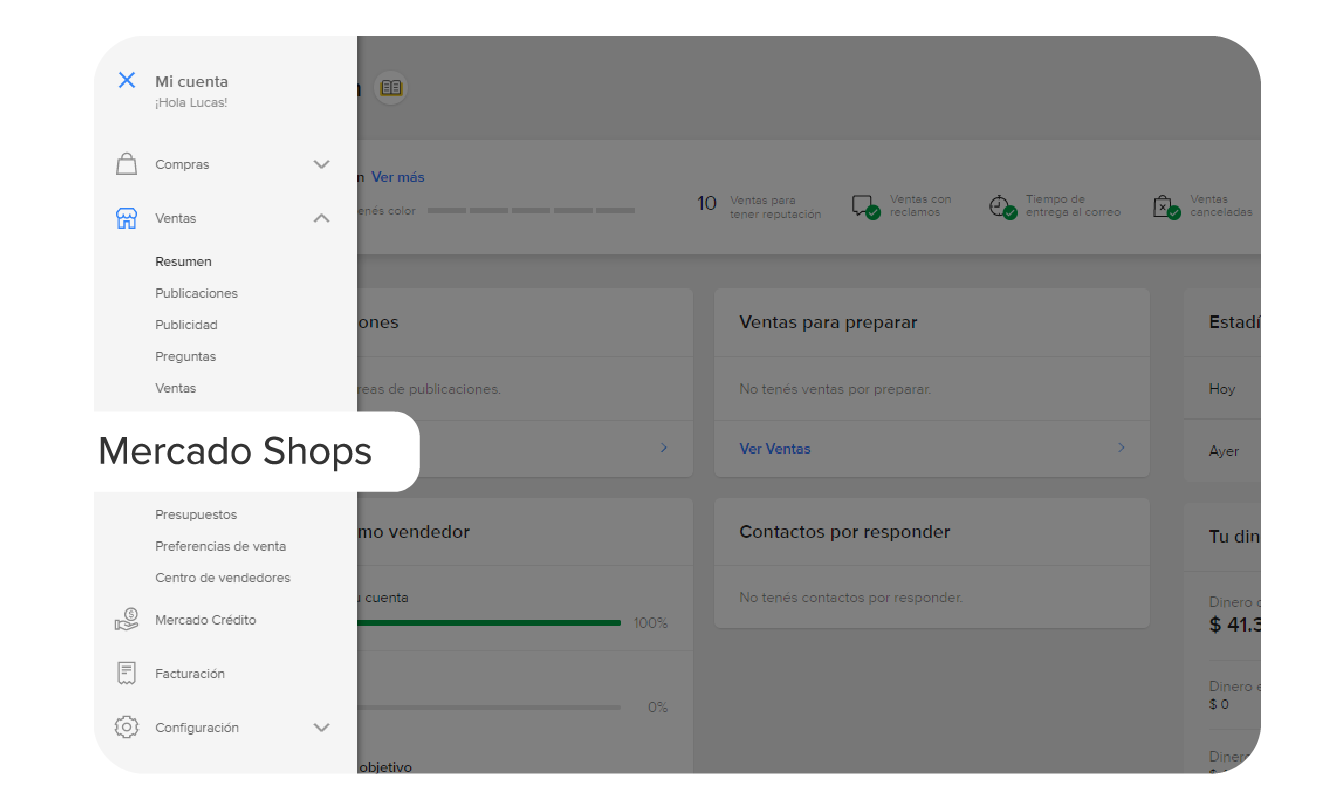Click the Ventas para preparar heading
The height and width of the screenshot is (811, 1319).
tap(828, 322)
